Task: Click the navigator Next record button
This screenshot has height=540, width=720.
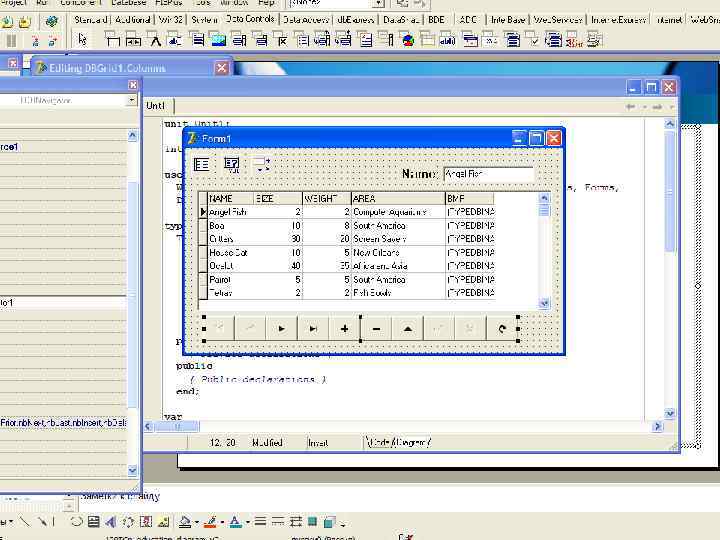Action: click(x=281, y=329)
